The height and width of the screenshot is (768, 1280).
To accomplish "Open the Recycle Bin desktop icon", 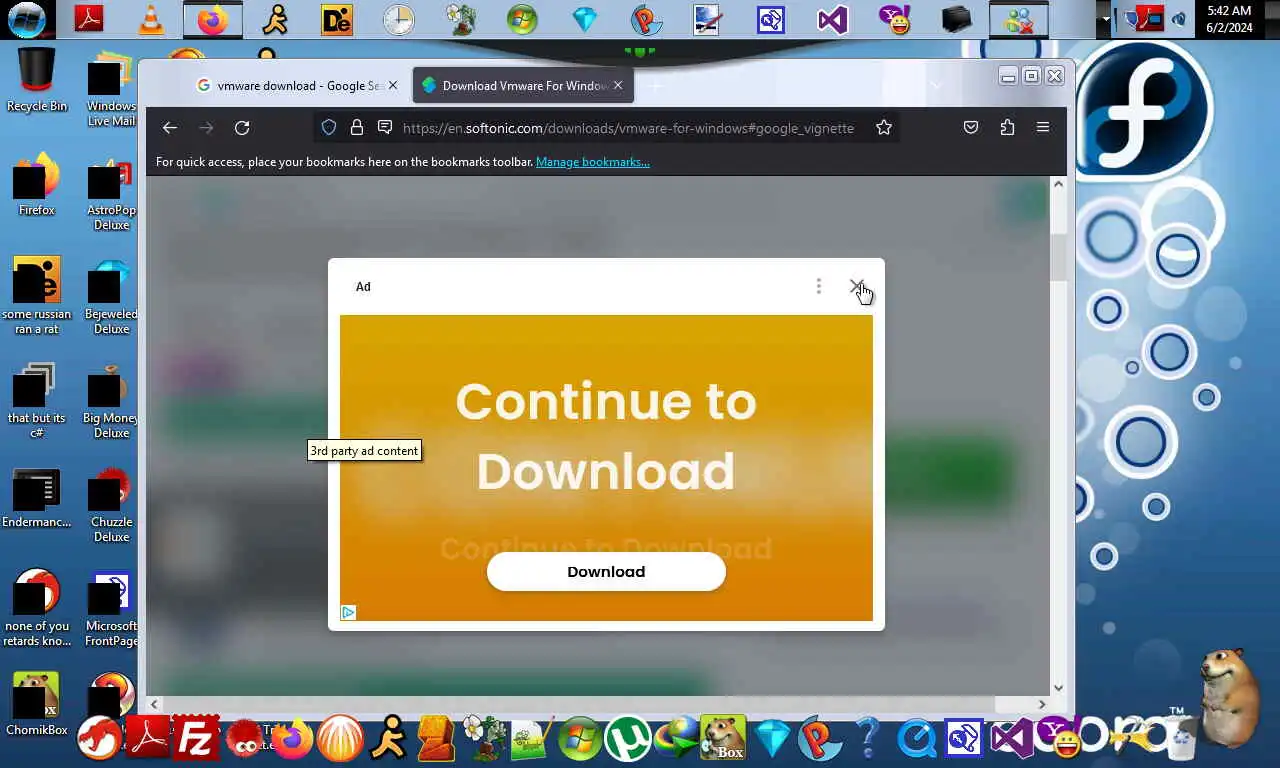I will coord(37,79).
